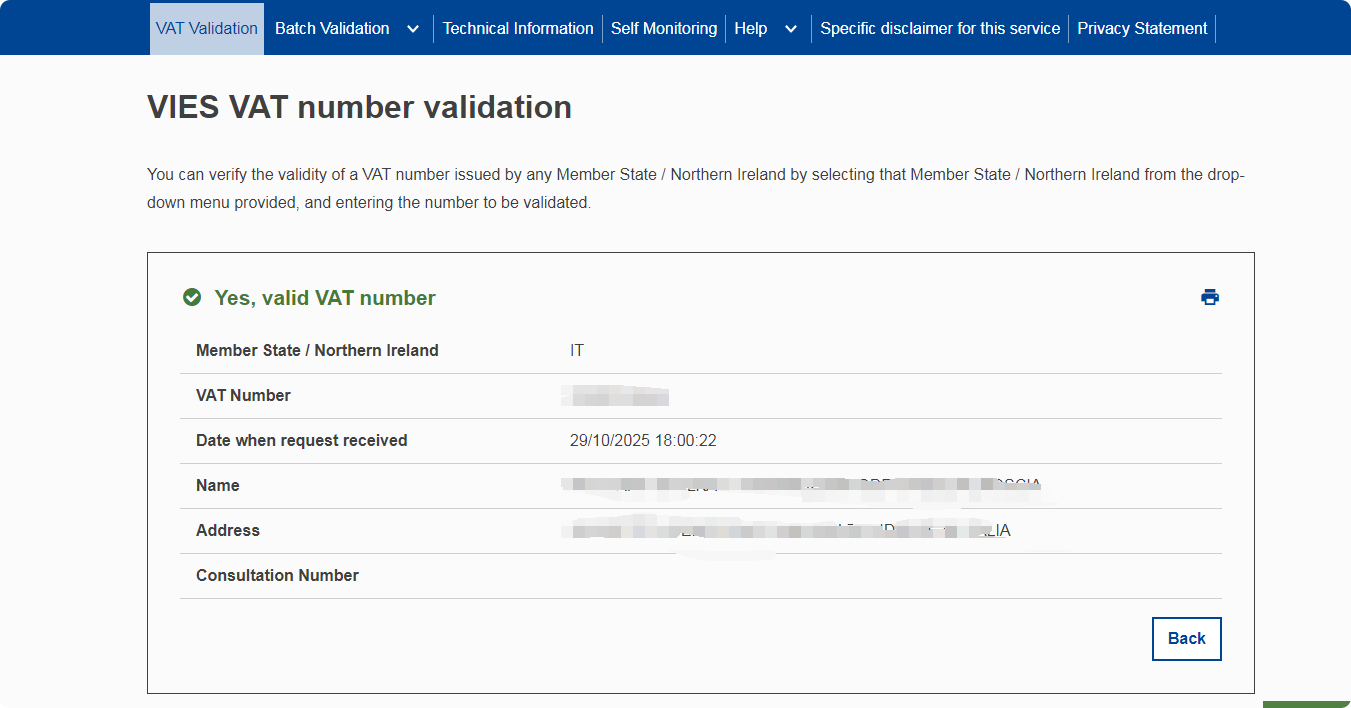The height and width of the screenshot is (708, 1351).
Task: Select the Help menu label
Action: (751, 29)
